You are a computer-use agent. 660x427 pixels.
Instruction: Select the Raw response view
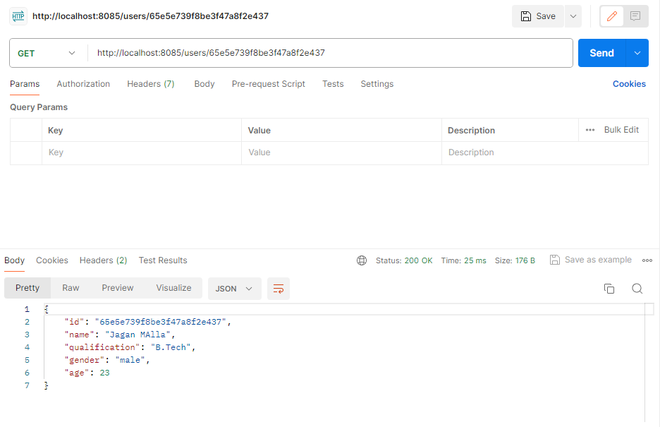point(70,288)
